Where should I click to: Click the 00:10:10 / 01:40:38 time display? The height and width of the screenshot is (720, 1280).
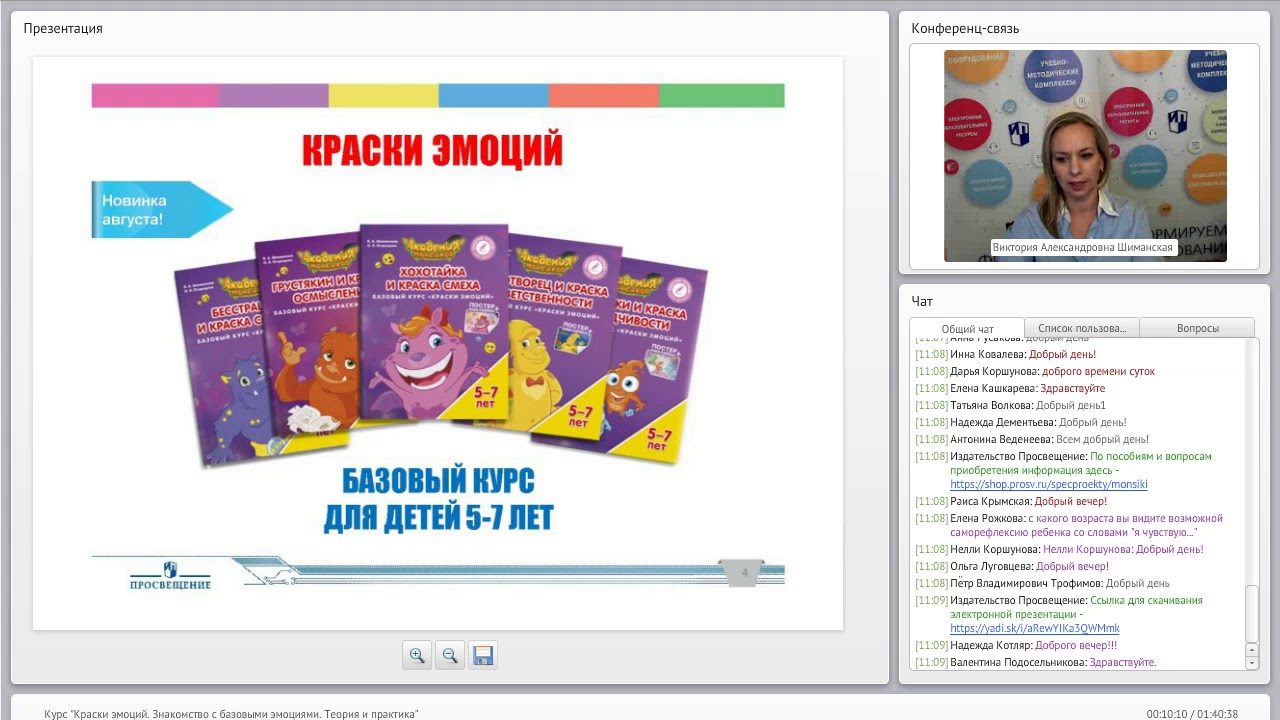pyautogui.click(x=1192, y=714)
